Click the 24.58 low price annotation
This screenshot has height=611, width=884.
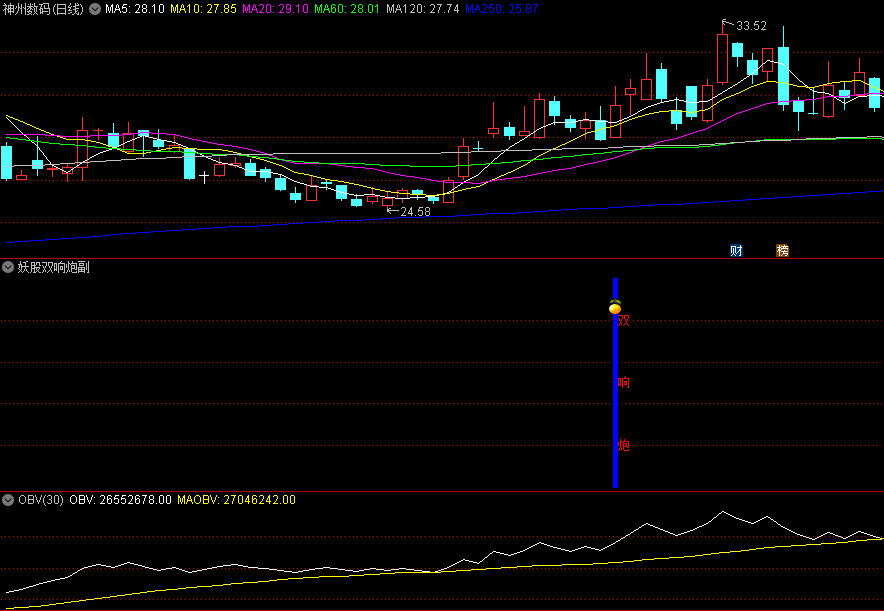pos(416,212)
